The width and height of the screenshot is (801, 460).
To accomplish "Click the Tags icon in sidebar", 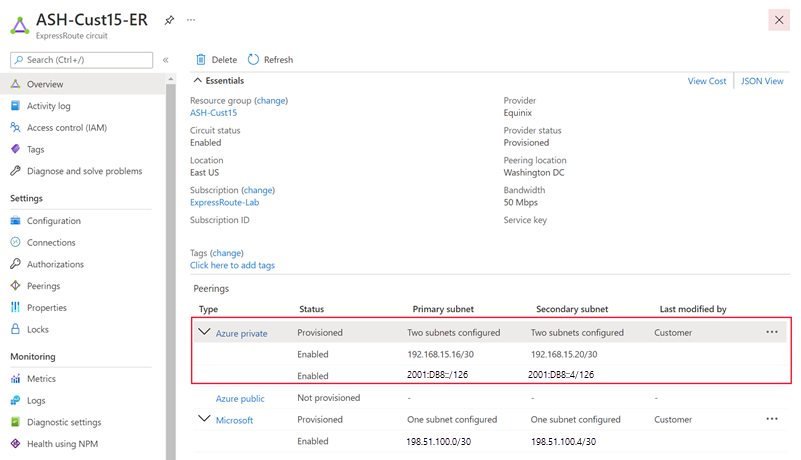I will pos(16,149).
